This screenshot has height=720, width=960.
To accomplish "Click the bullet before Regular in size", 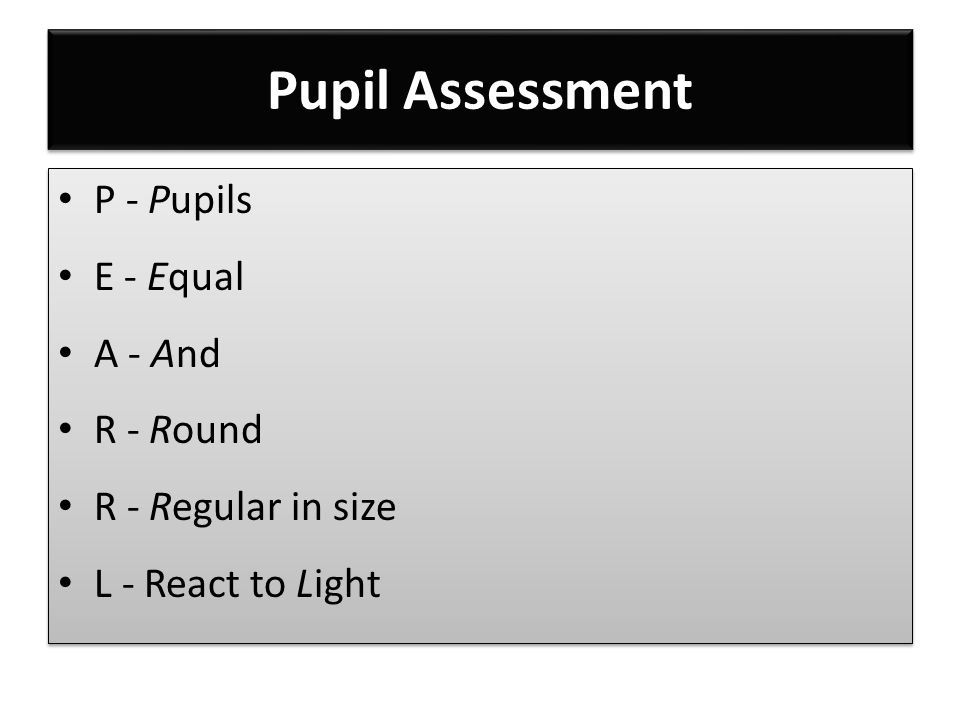I will (x=66, y=506).
